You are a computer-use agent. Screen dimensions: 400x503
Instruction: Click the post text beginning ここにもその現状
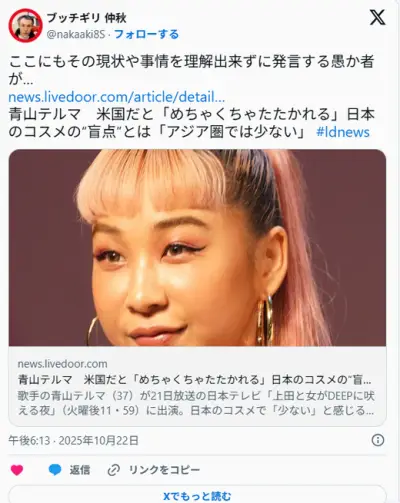[x=191, y=70]
